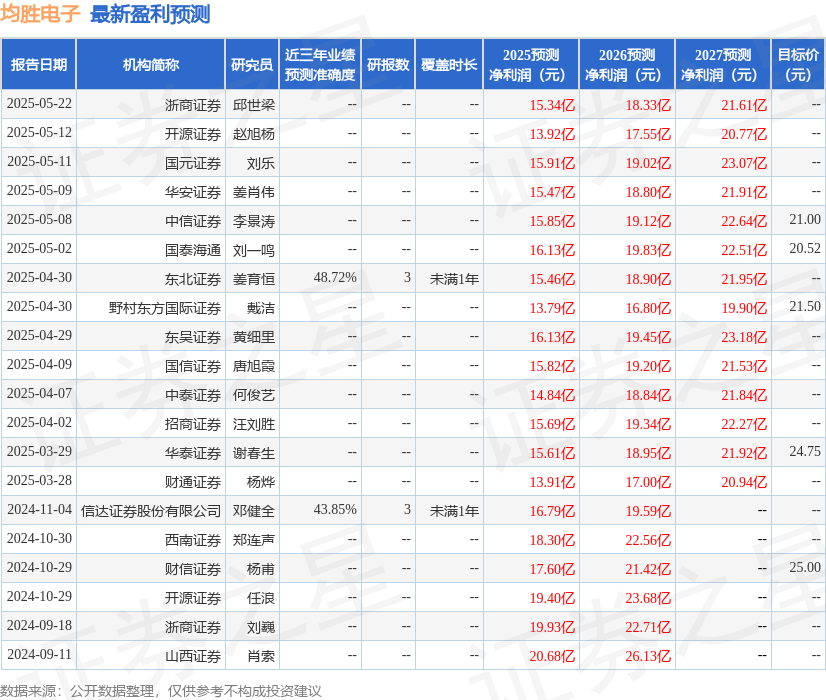826x700 pixels.
Task: Click target price 21.50
Action: (805, 307)
